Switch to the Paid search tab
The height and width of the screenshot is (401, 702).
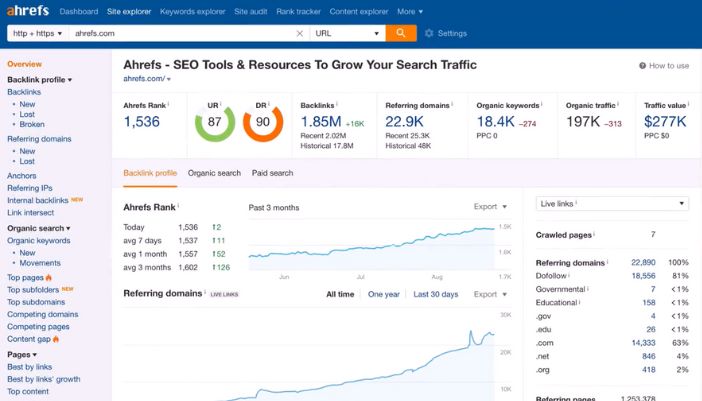click(x=272, y=173)
